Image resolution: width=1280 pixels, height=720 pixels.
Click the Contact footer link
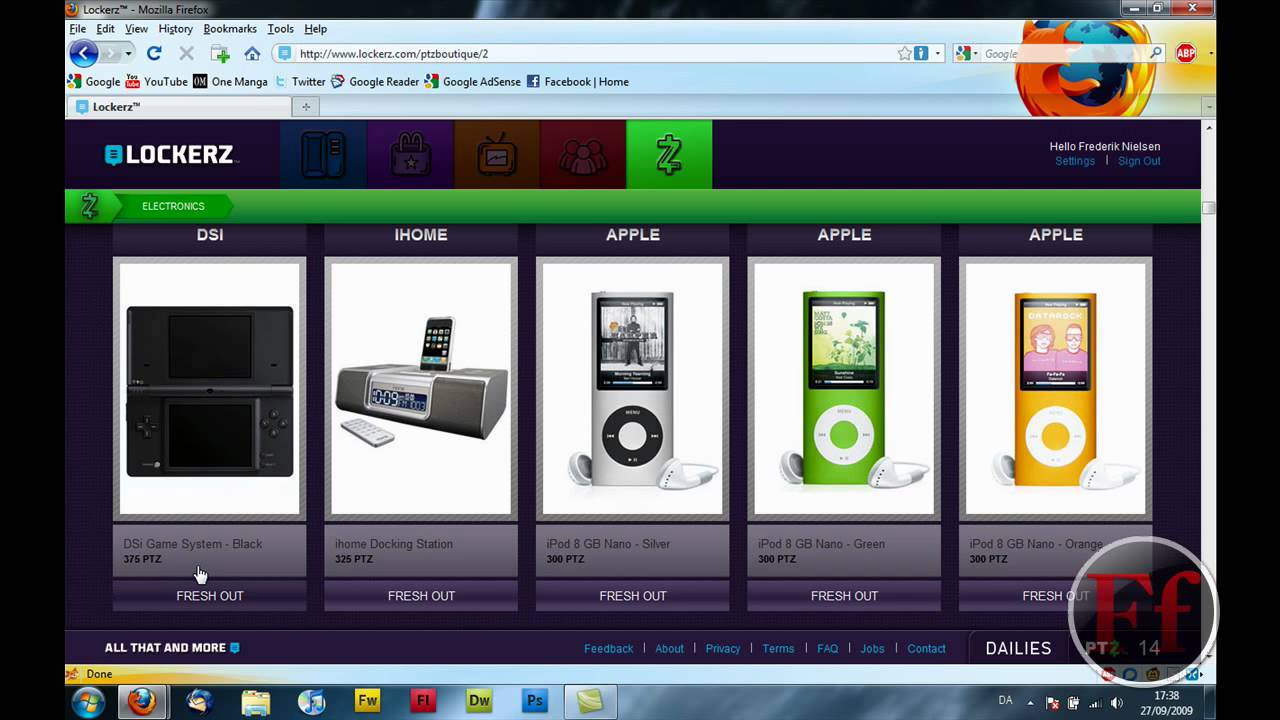click(x=926, y=649)
